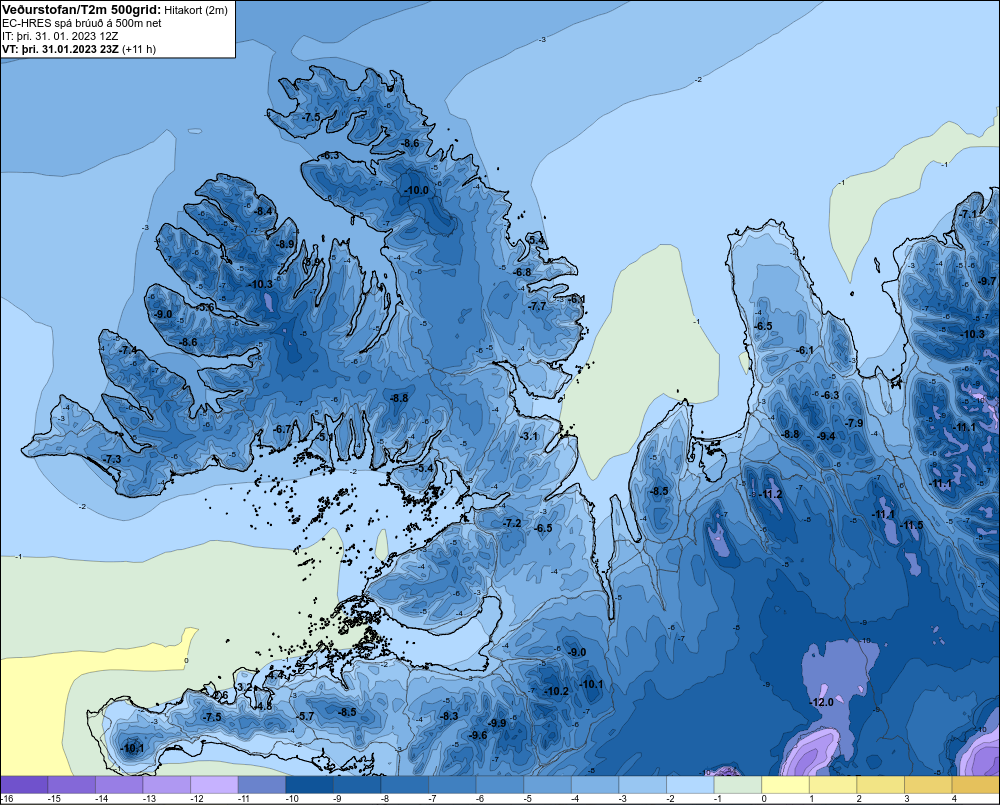This screenshot has height=805, width=1000.
Task: Click the '-11.2' temperature label
Action: 770,494
